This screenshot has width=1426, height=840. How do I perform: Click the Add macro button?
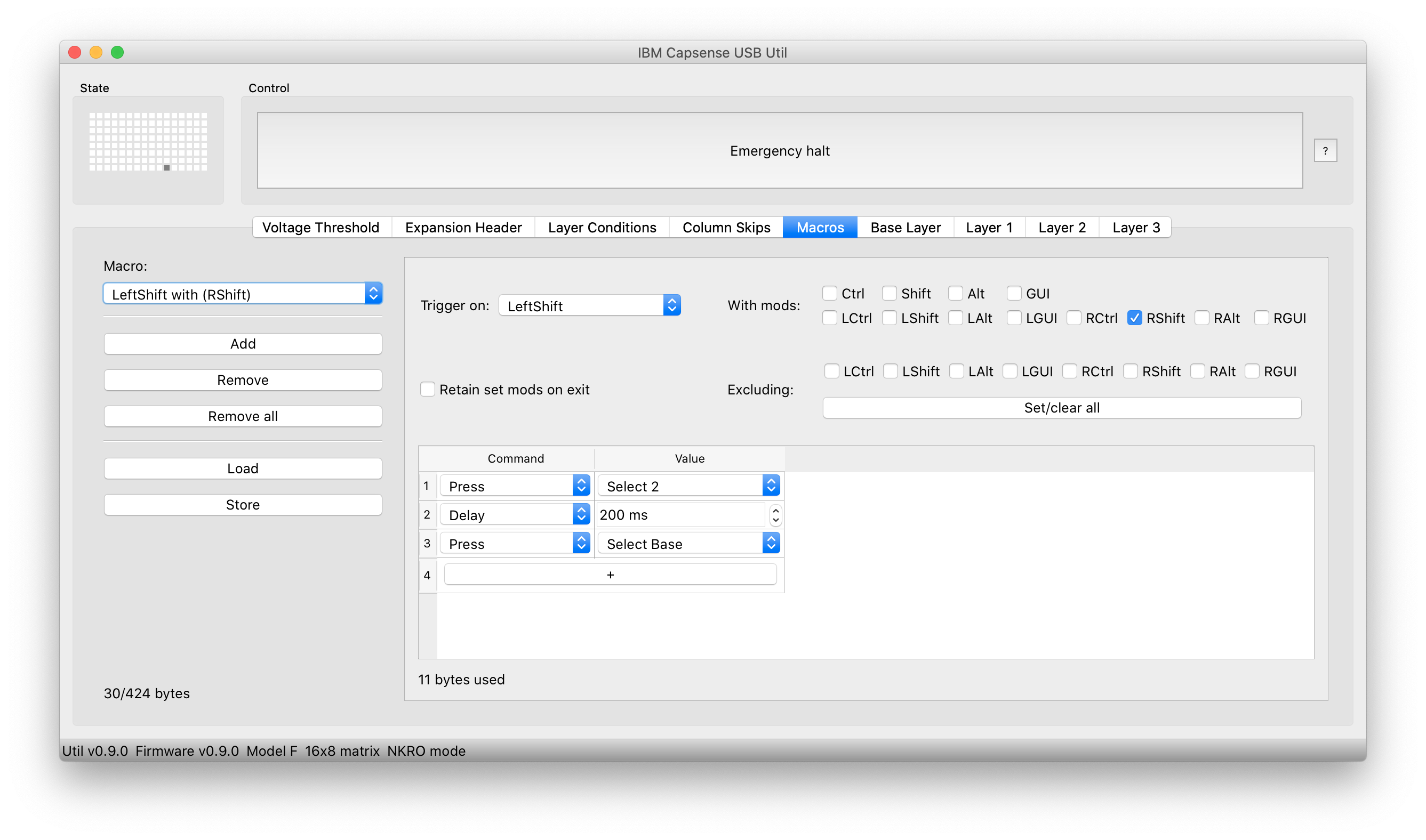tap(243, 343)
